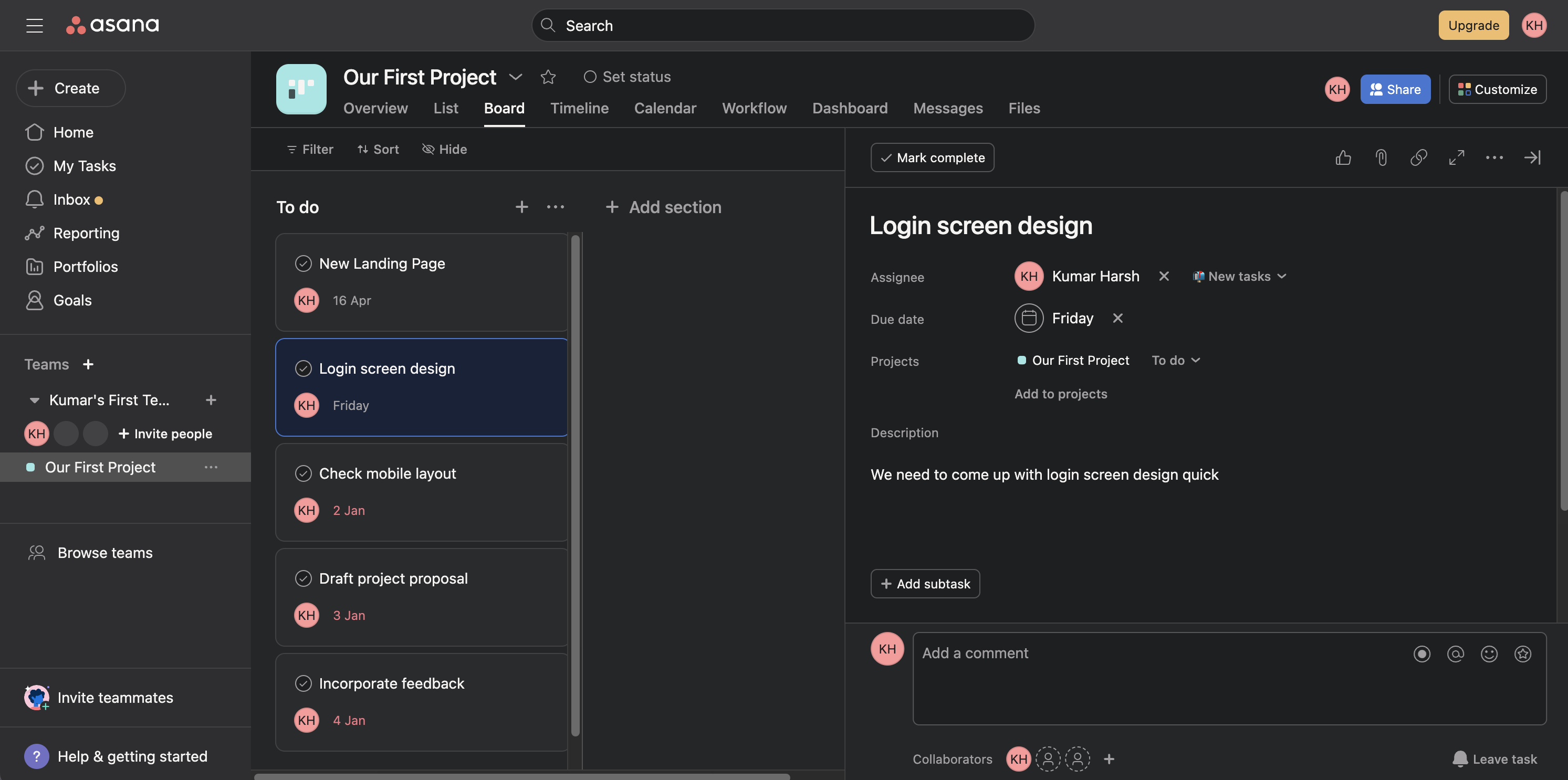Open Our First Project sidebar options
This screenshot has height=780, width=1568.
(x=211, y=467)
